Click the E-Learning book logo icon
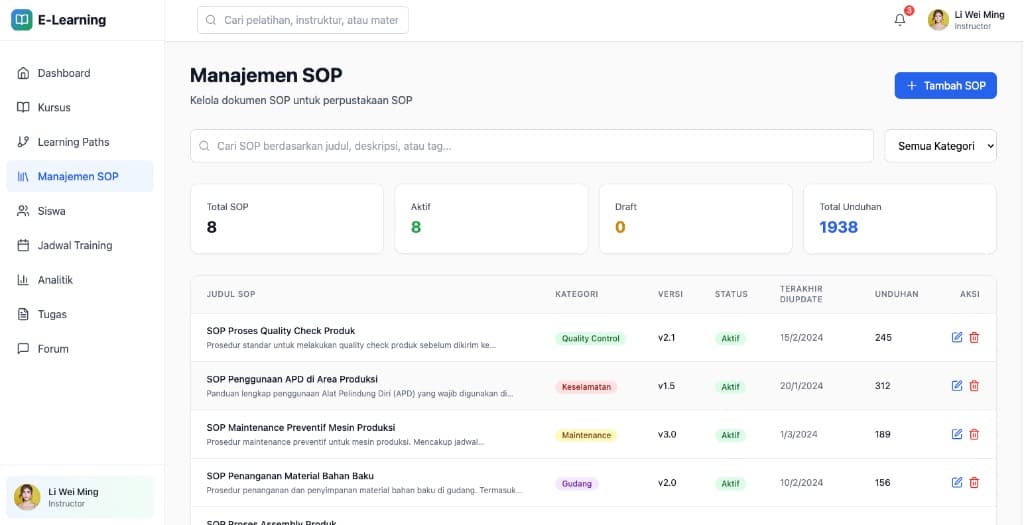 21,20
